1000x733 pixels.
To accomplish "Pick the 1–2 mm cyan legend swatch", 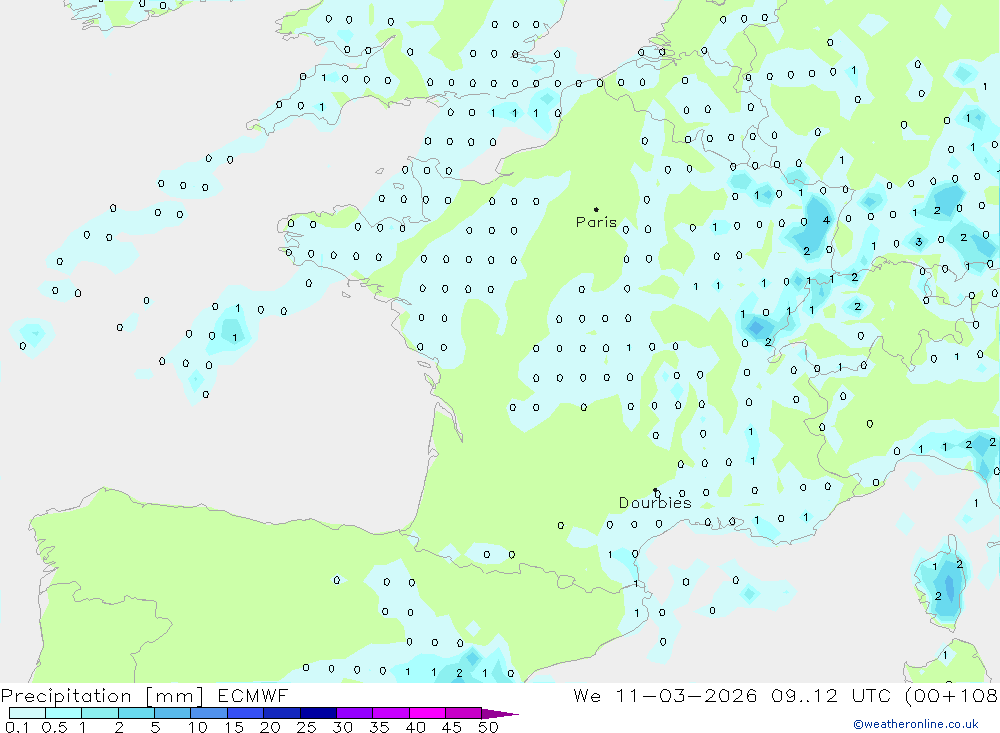I will [x=100, y=713].
